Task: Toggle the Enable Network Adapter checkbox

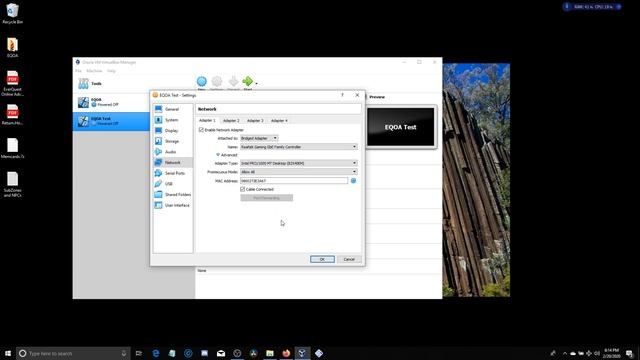Action: tap(201, 130)
